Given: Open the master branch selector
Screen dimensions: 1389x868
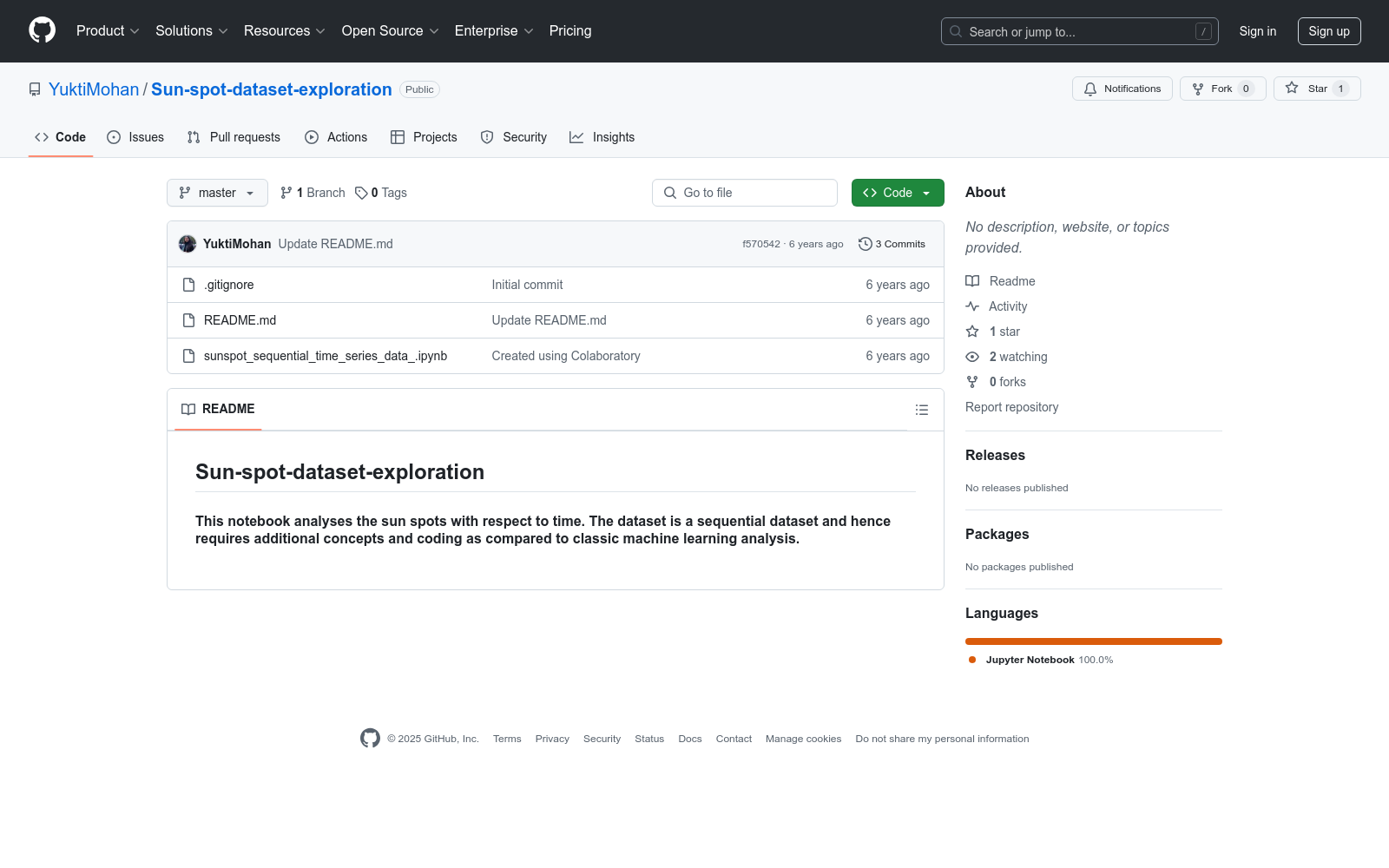Looking at the screenshot, I should click(217, 193).
